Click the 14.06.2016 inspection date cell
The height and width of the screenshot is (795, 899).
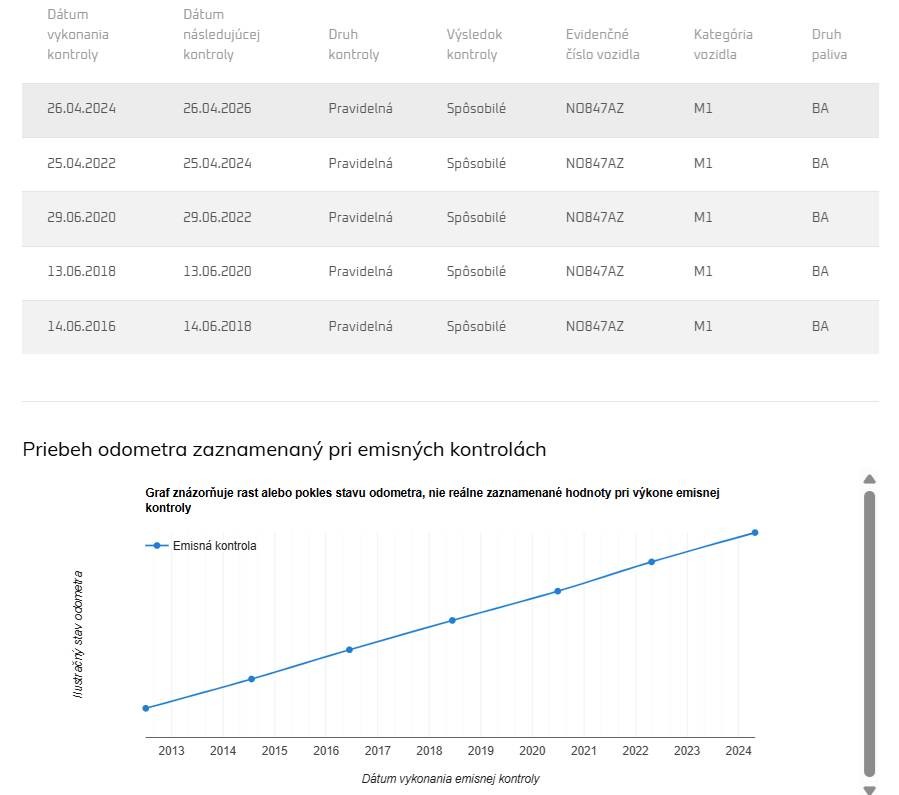click(81, 326)
